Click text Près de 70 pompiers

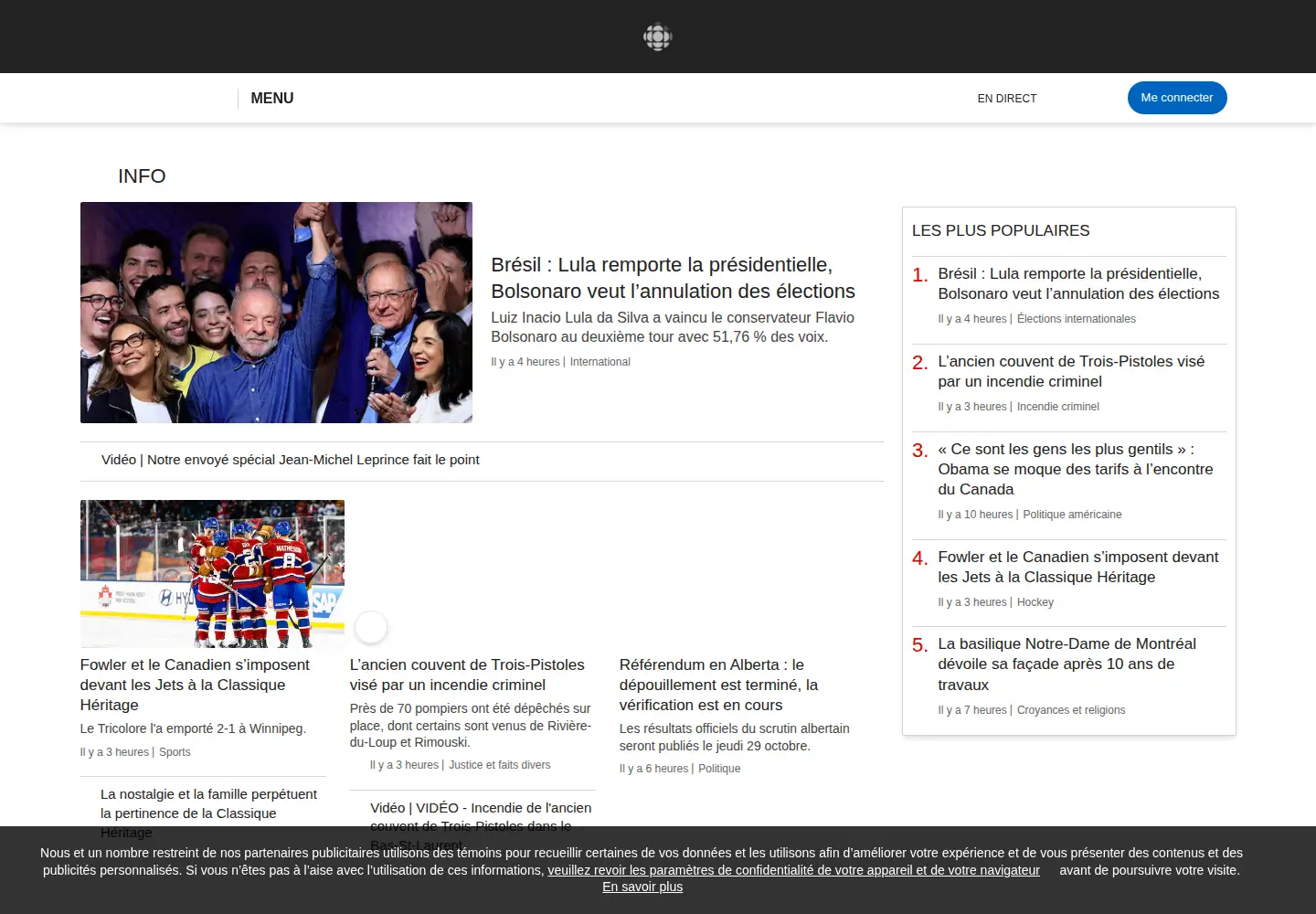coord(471,726)
